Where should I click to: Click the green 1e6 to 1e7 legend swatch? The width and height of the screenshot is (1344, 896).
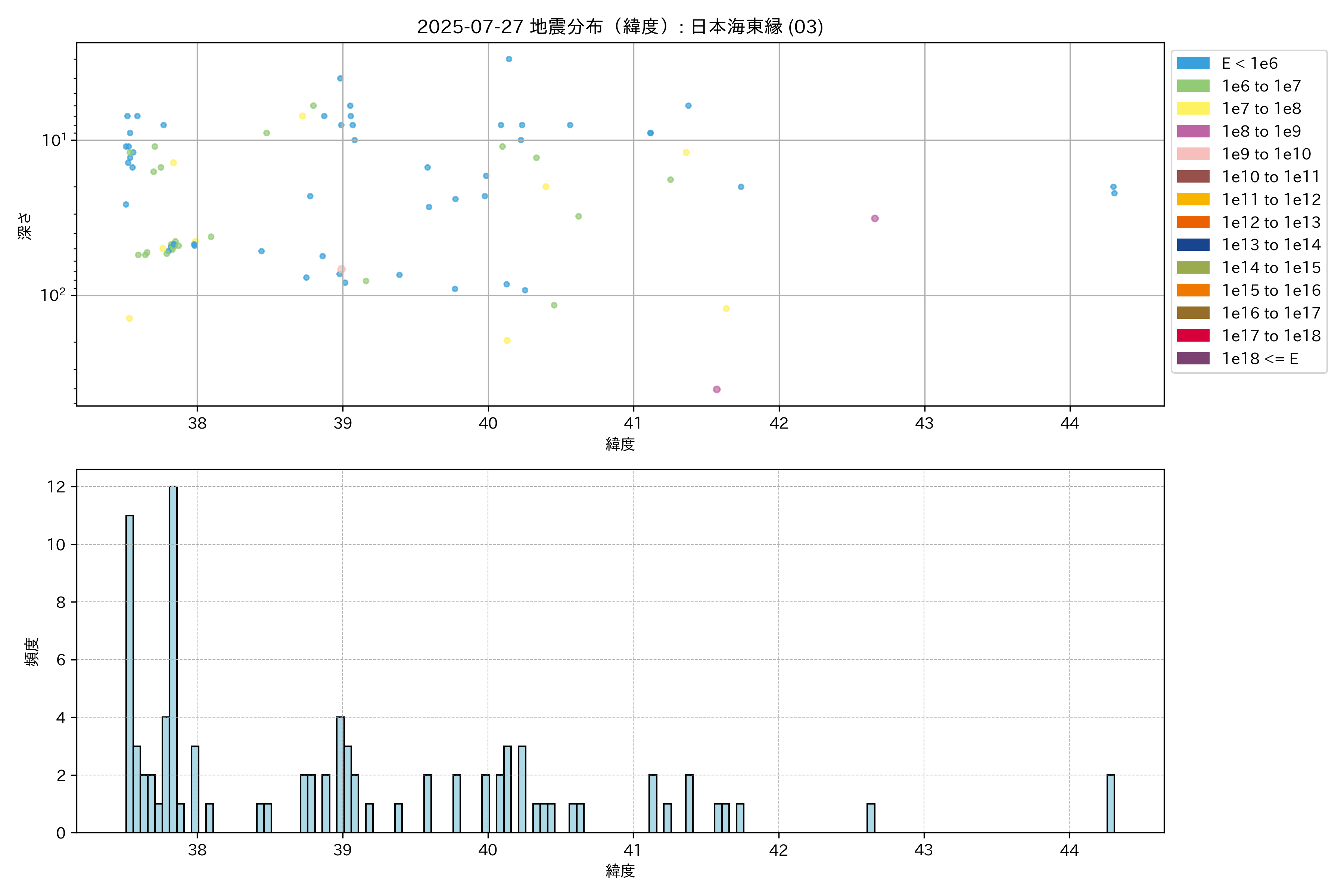(1192, 86)
